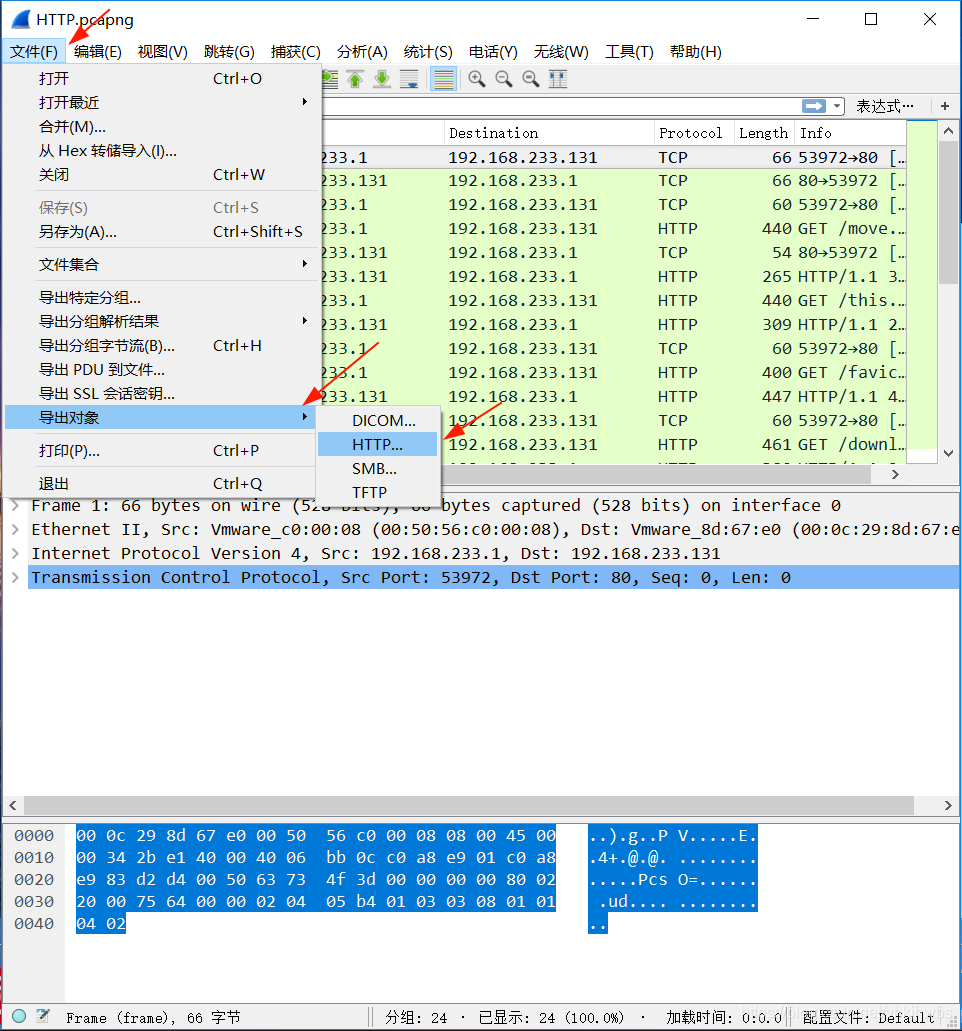Expand the Ethernet II tree row

pos(15,530)
